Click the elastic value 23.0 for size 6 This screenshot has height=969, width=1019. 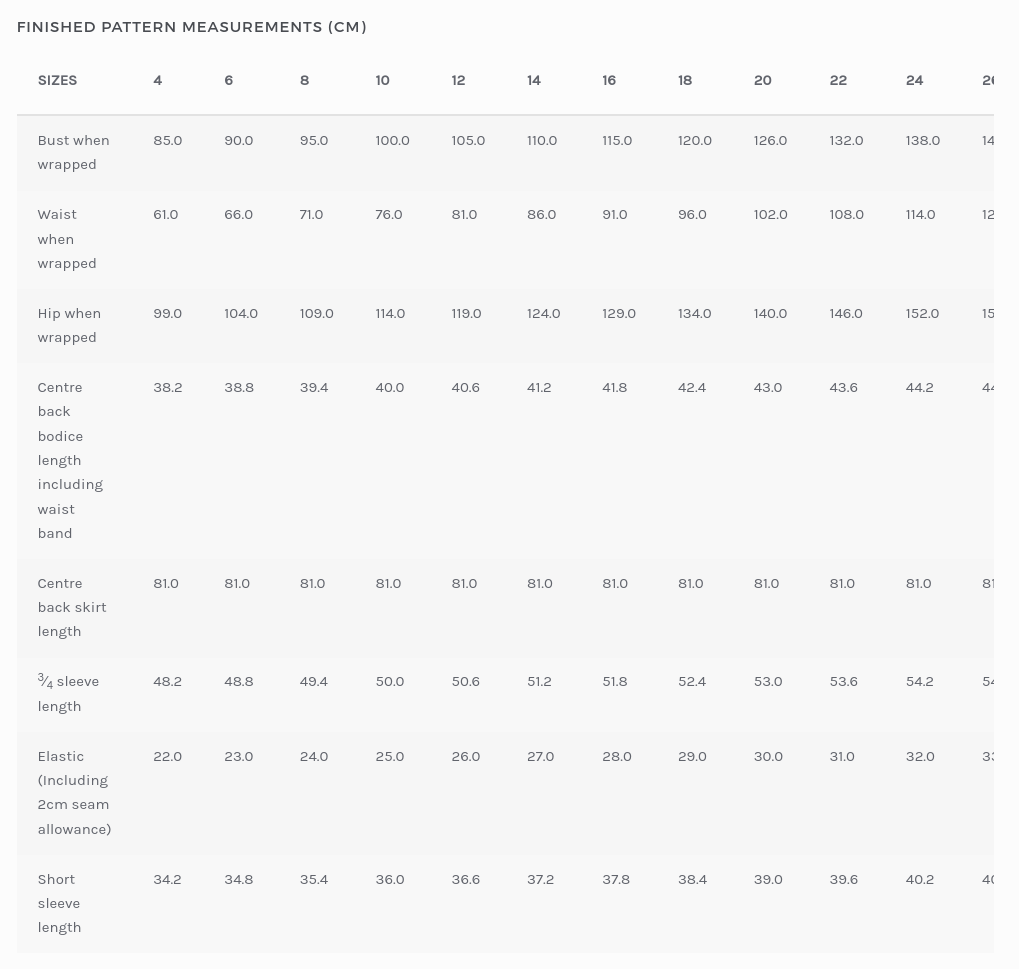click(x=238, y=756)
